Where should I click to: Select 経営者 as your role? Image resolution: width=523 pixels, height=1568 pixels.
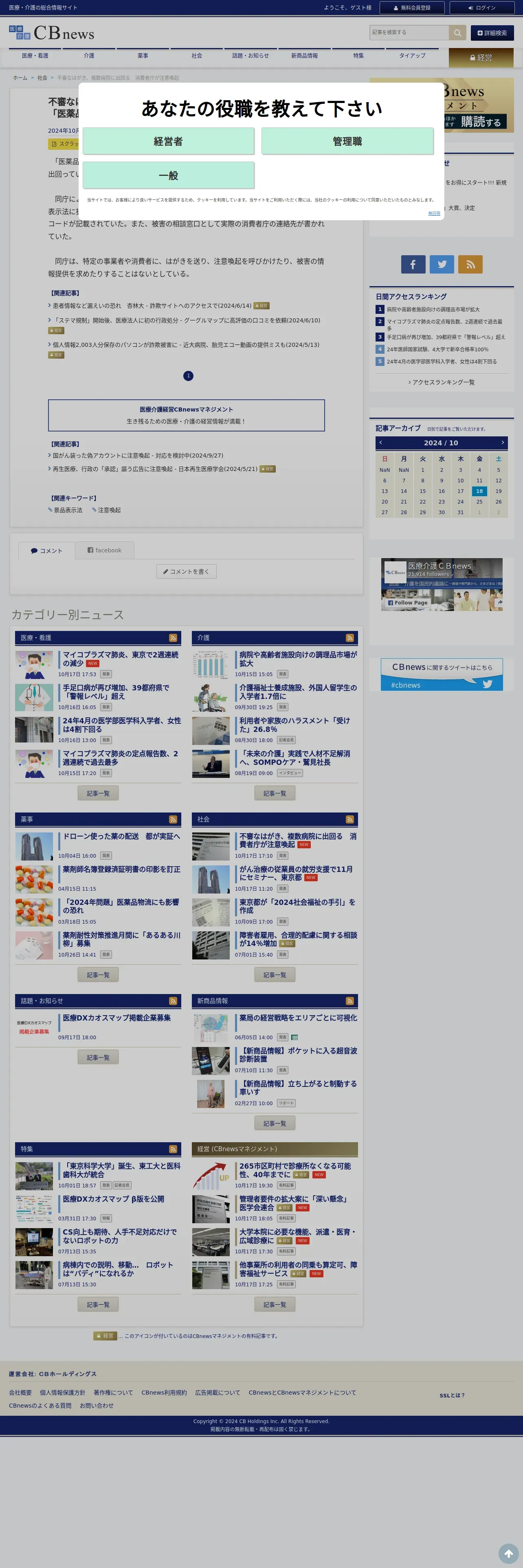(x=168, y=141)
